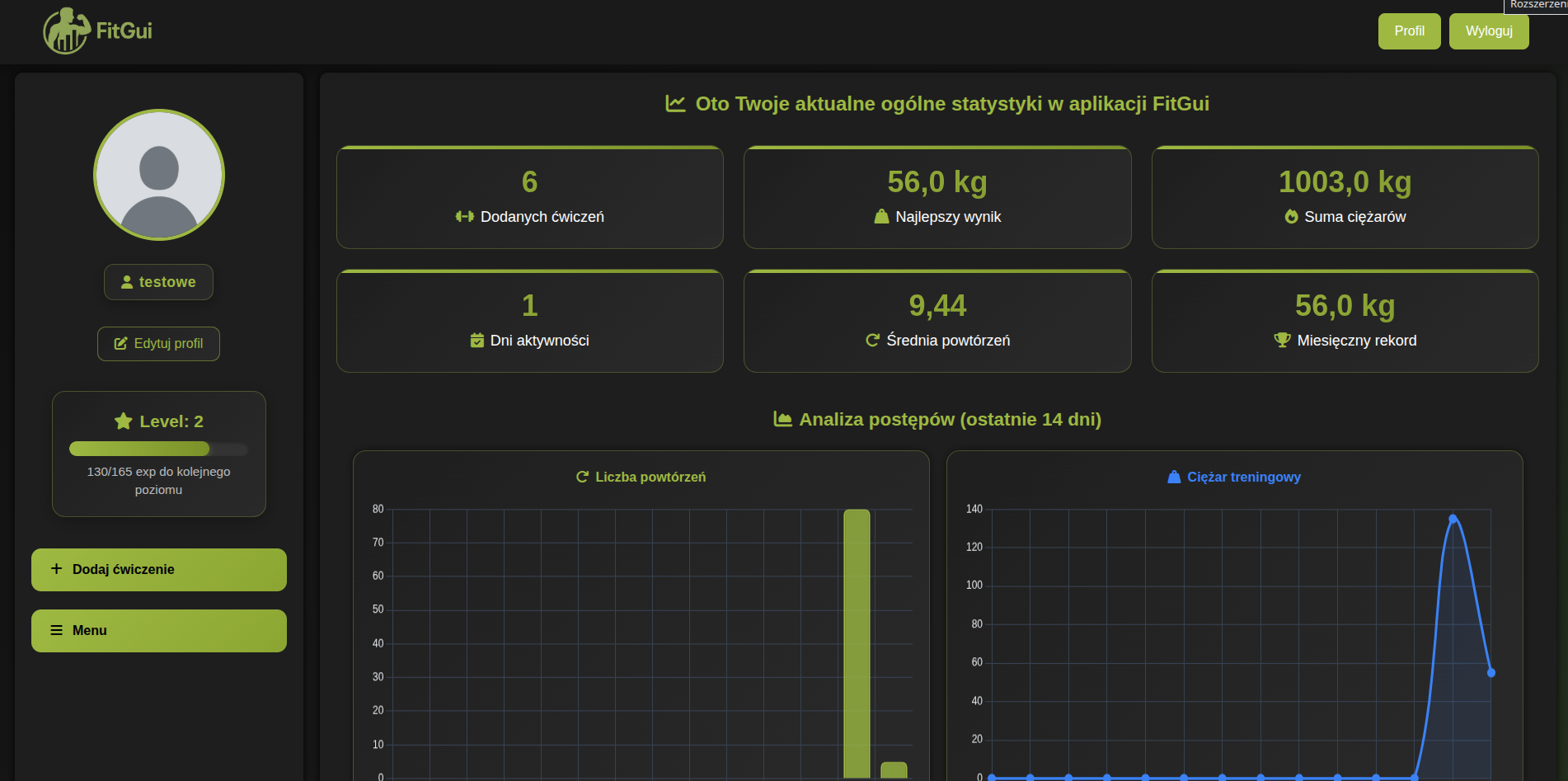1568x781 pixels.
Task: Click the weight icon beside Najlepszy wynik
Action: (x=881, y=217)
